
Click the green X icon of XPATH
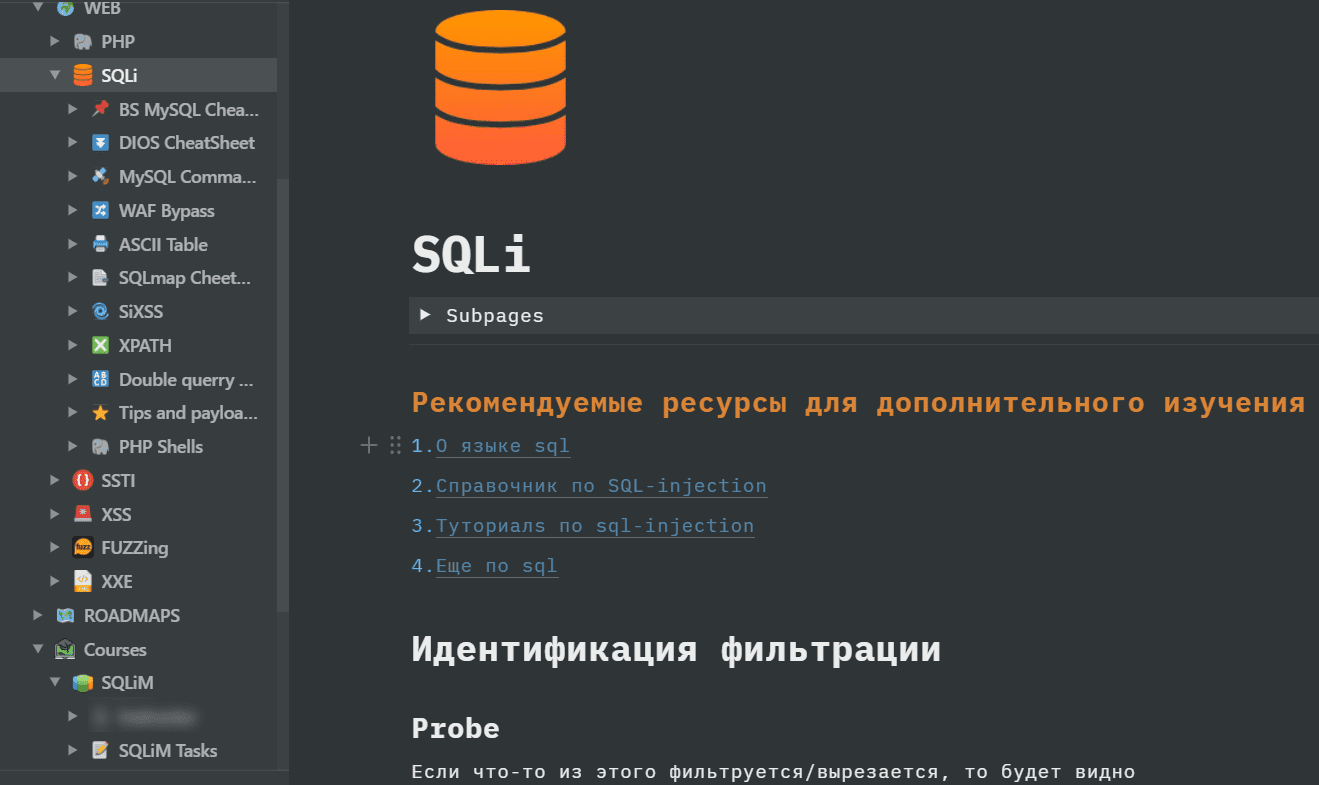(100, 345)
